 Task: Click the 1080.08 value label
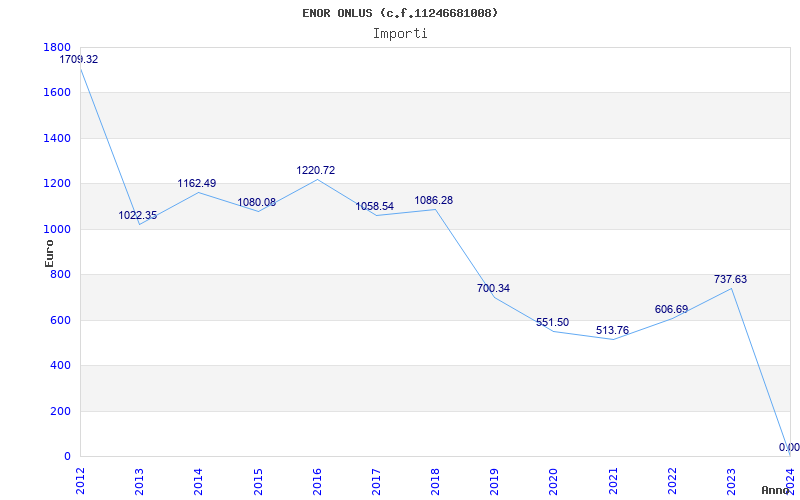(x=257, y=202)
